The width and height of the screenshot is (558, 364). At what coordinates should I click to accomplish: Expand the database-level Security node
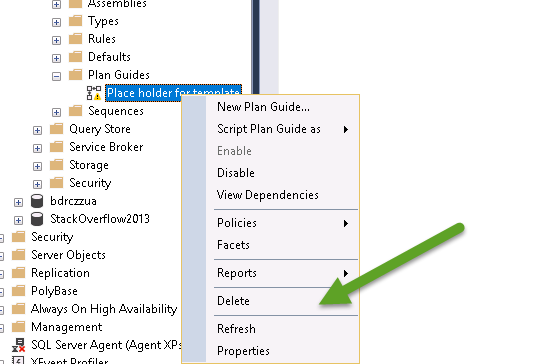tap(37, 184)
